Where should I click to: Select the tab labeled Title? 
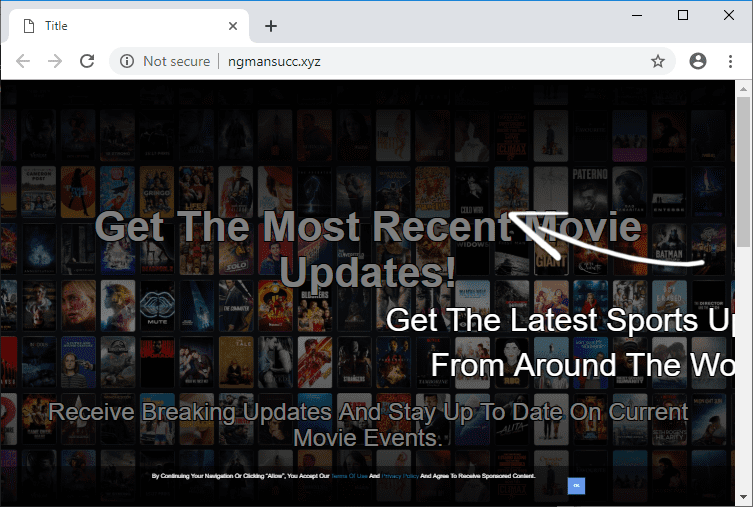[120, 26]
